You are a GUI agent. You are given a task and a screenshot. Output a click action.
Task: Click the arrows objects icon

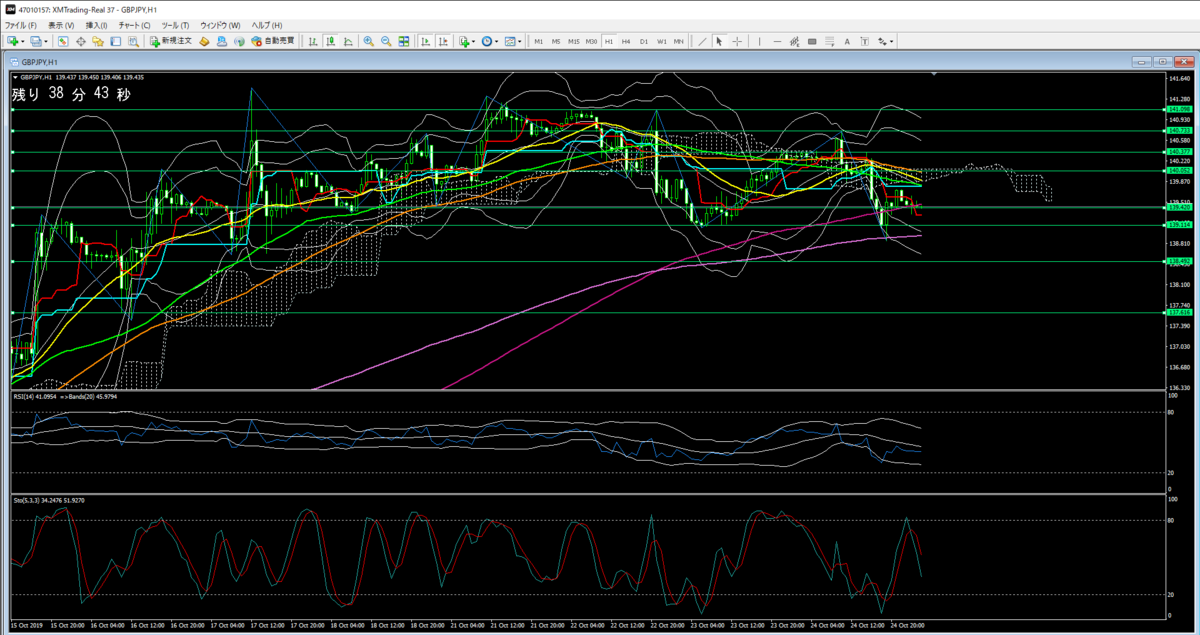[x=882, y=41]
